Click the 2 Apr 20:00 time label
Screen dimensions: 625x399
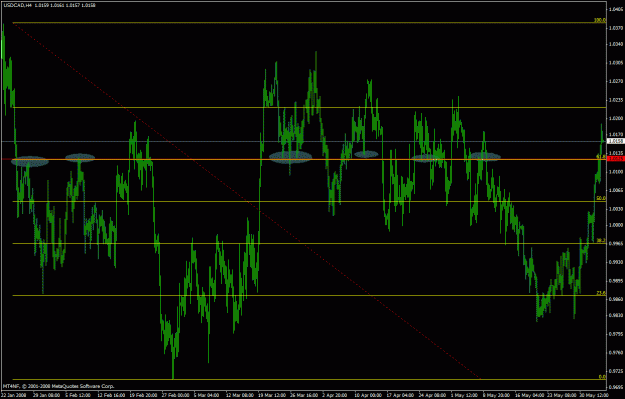(335, 395)
